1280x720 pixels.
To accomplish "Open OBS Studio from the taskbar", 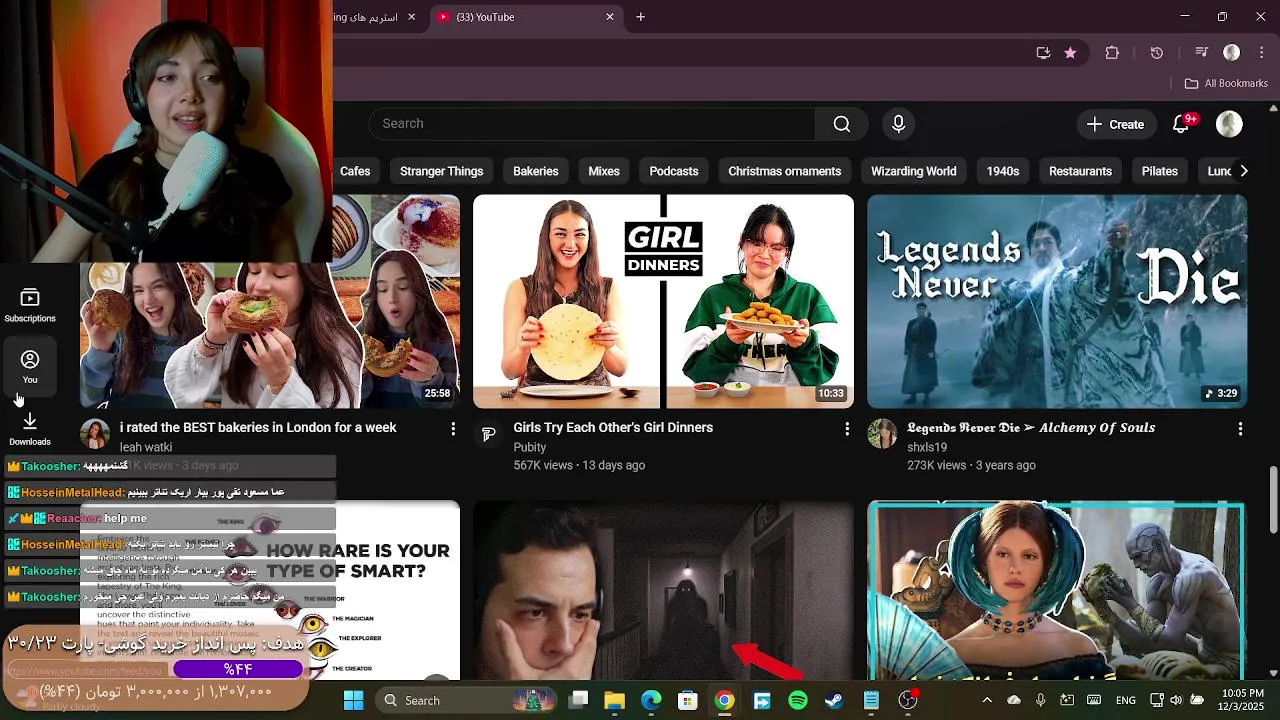I will 908,700.
